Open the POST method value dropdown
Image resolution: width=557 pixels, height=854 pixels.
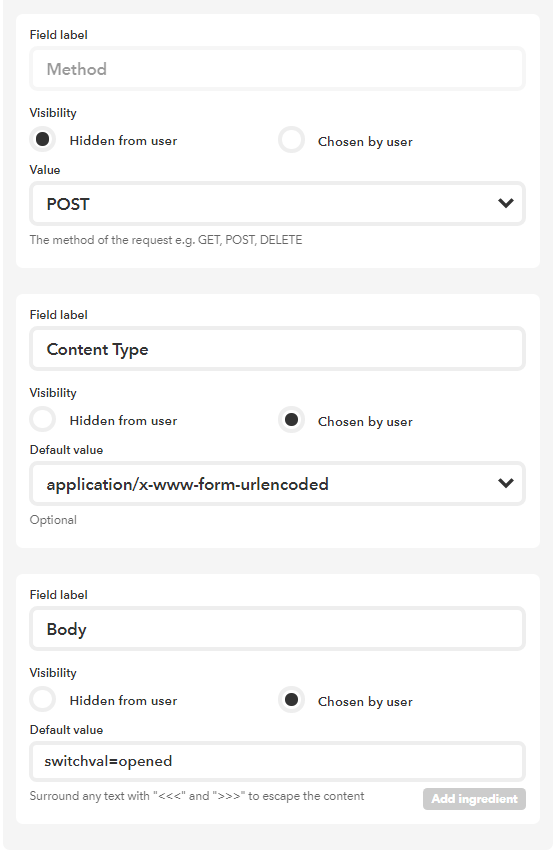pyautogui.click(x=277, y=204)
